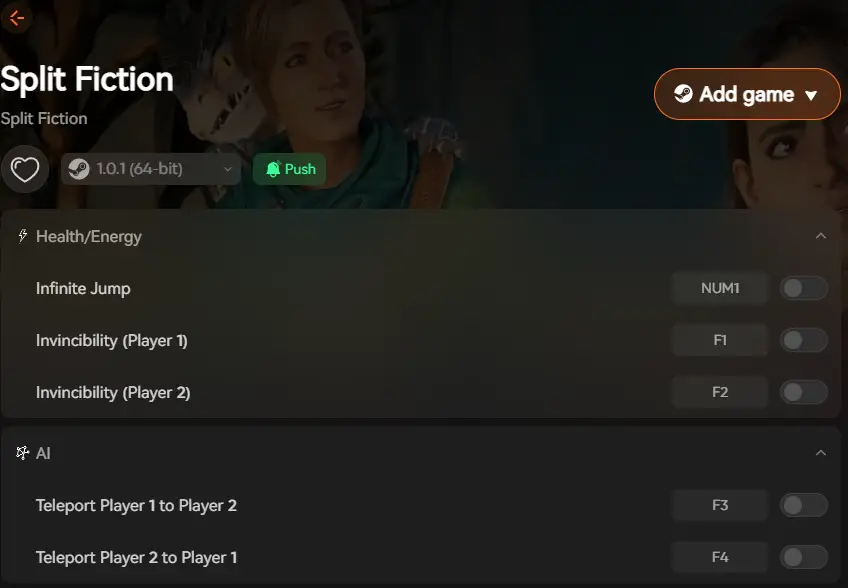Image resolution: width=848 pixels, height=588 pixels.
Task: Open the 1.0.1 (64-bit) version dropdown
Action: click(151, 169)
